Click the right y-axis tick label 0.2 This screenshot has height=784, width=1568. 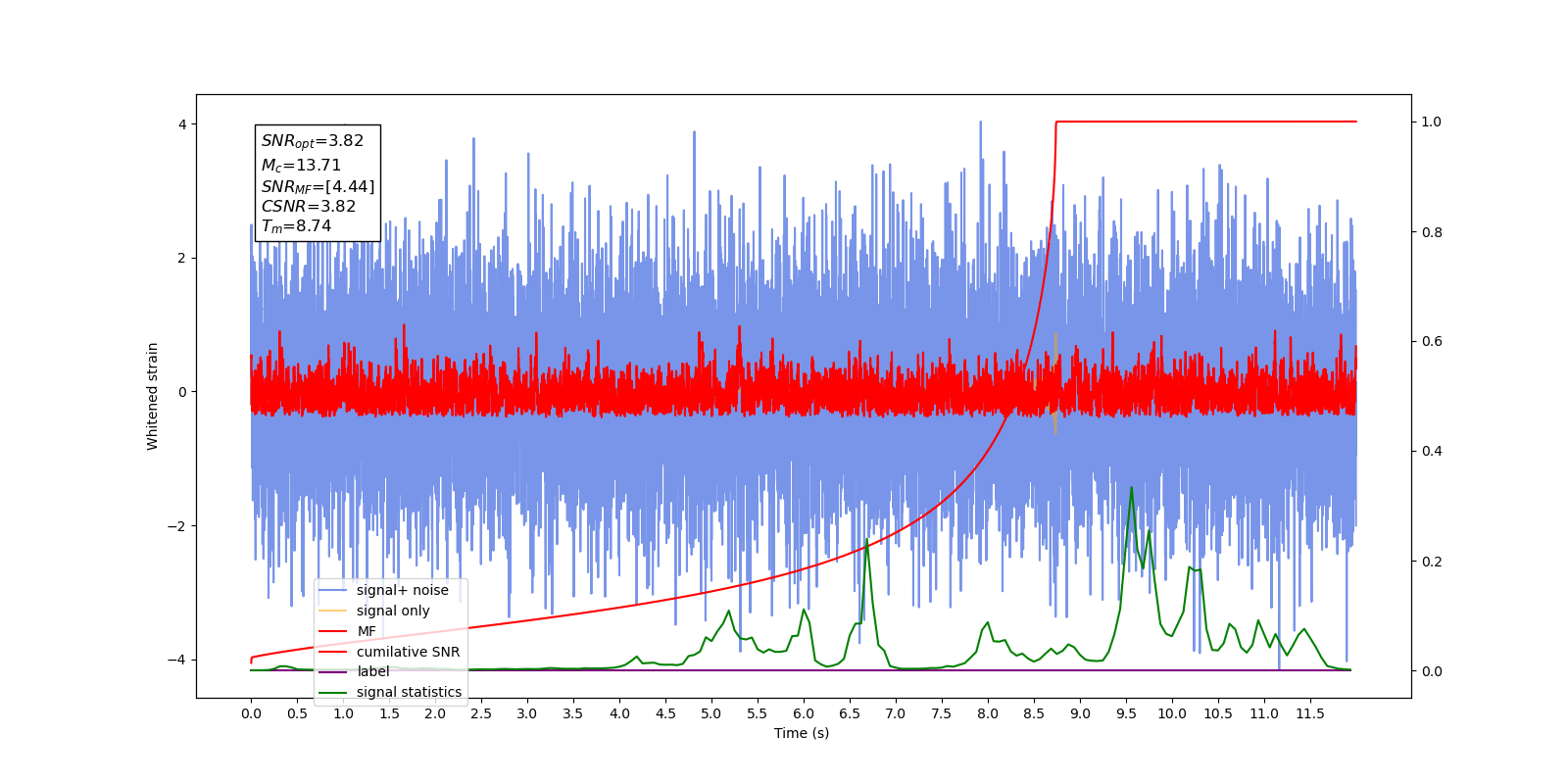point(1432,562)
